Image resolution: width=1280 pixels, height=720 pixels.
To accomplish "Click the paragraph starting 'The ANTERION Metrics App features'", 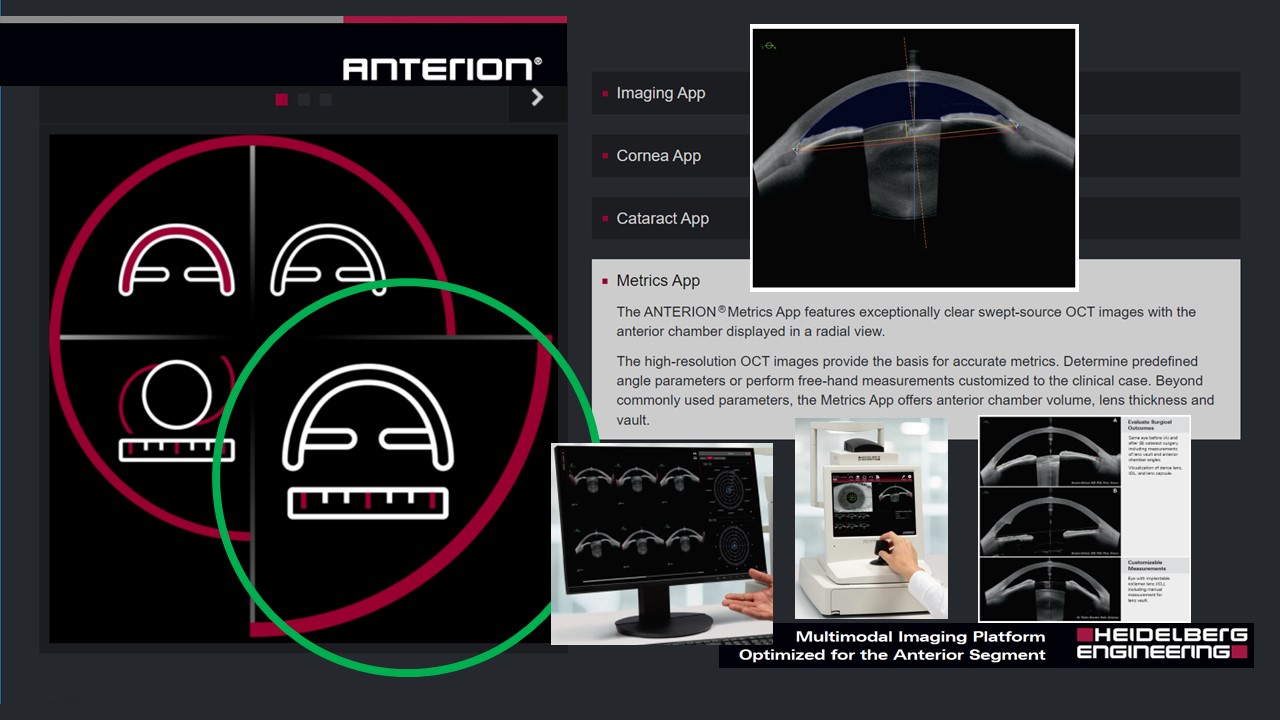I will click(906, 321).
